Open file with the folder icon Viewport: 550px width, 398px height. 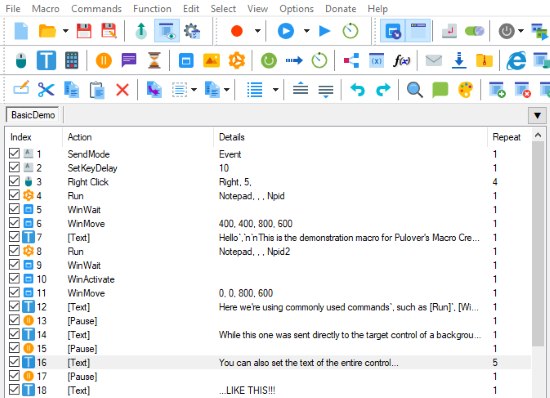(47, 31)
